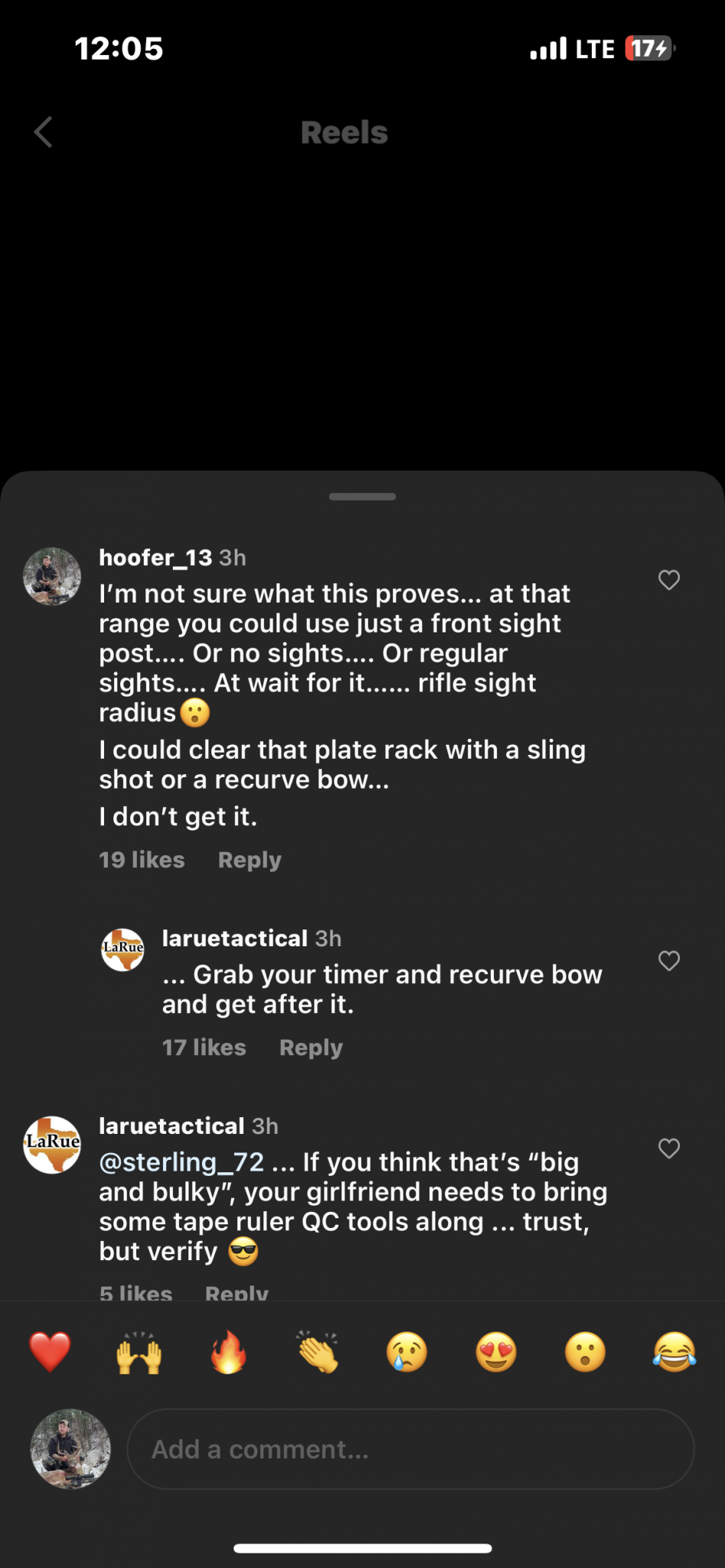React with the surprised face emoji
The height and width of the screenshot is (1568, 725).
point(586,1352)
